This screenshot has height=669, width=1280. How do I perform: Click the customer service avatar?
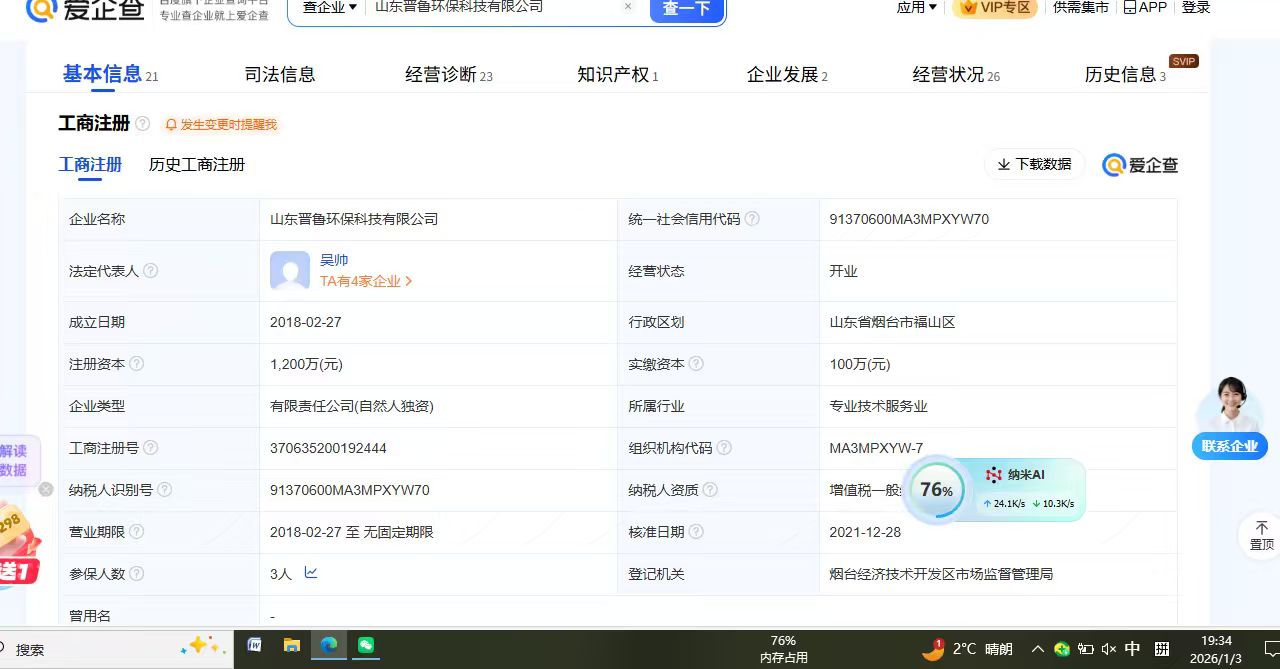tap(1231, 404)
